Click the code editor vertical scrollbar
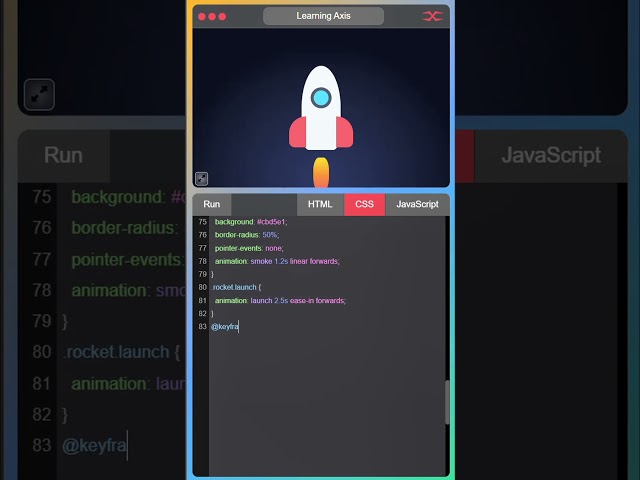640x480 pixels. point(447,402)
